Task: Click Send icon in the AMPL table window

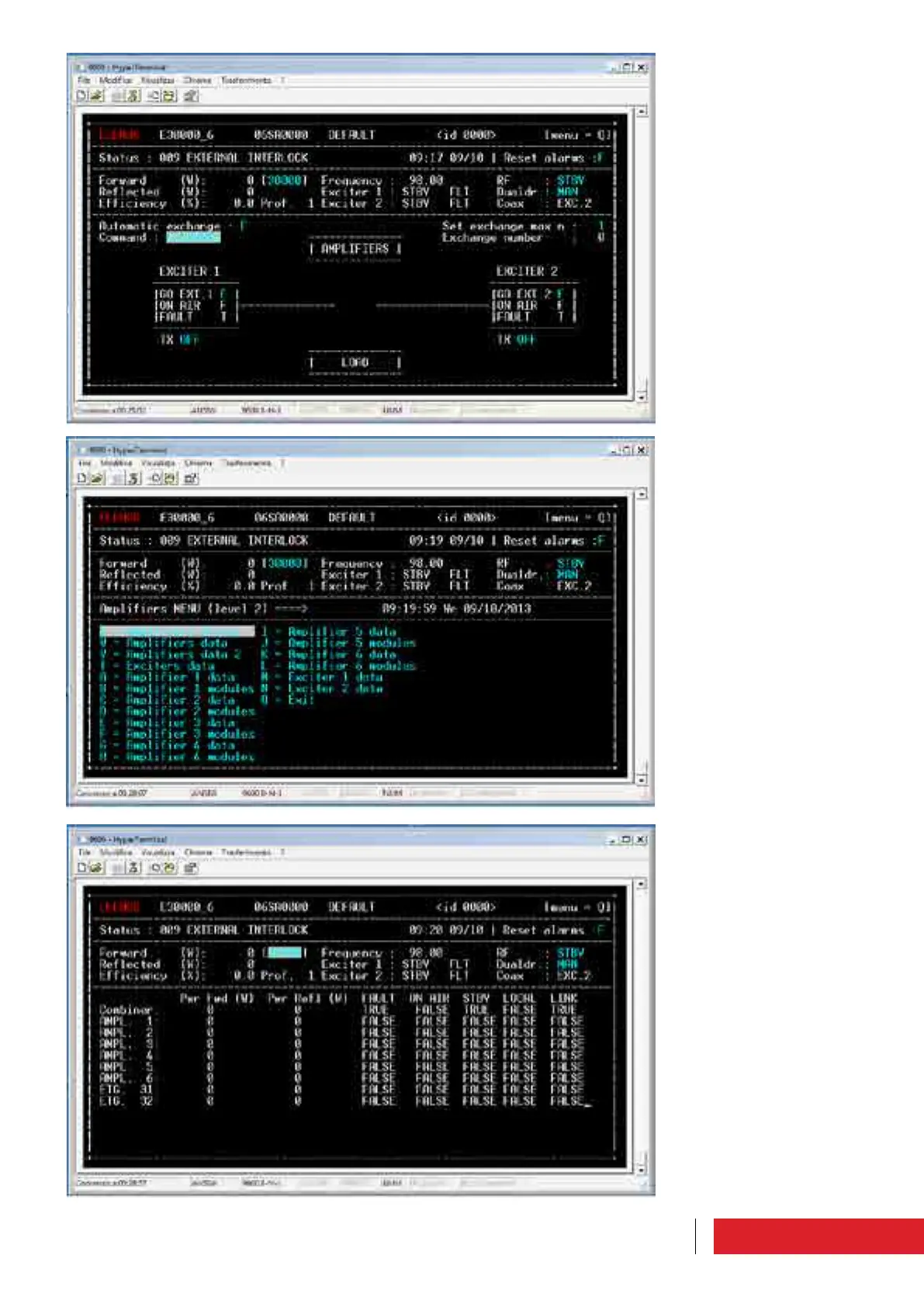Action: (154, 868)
